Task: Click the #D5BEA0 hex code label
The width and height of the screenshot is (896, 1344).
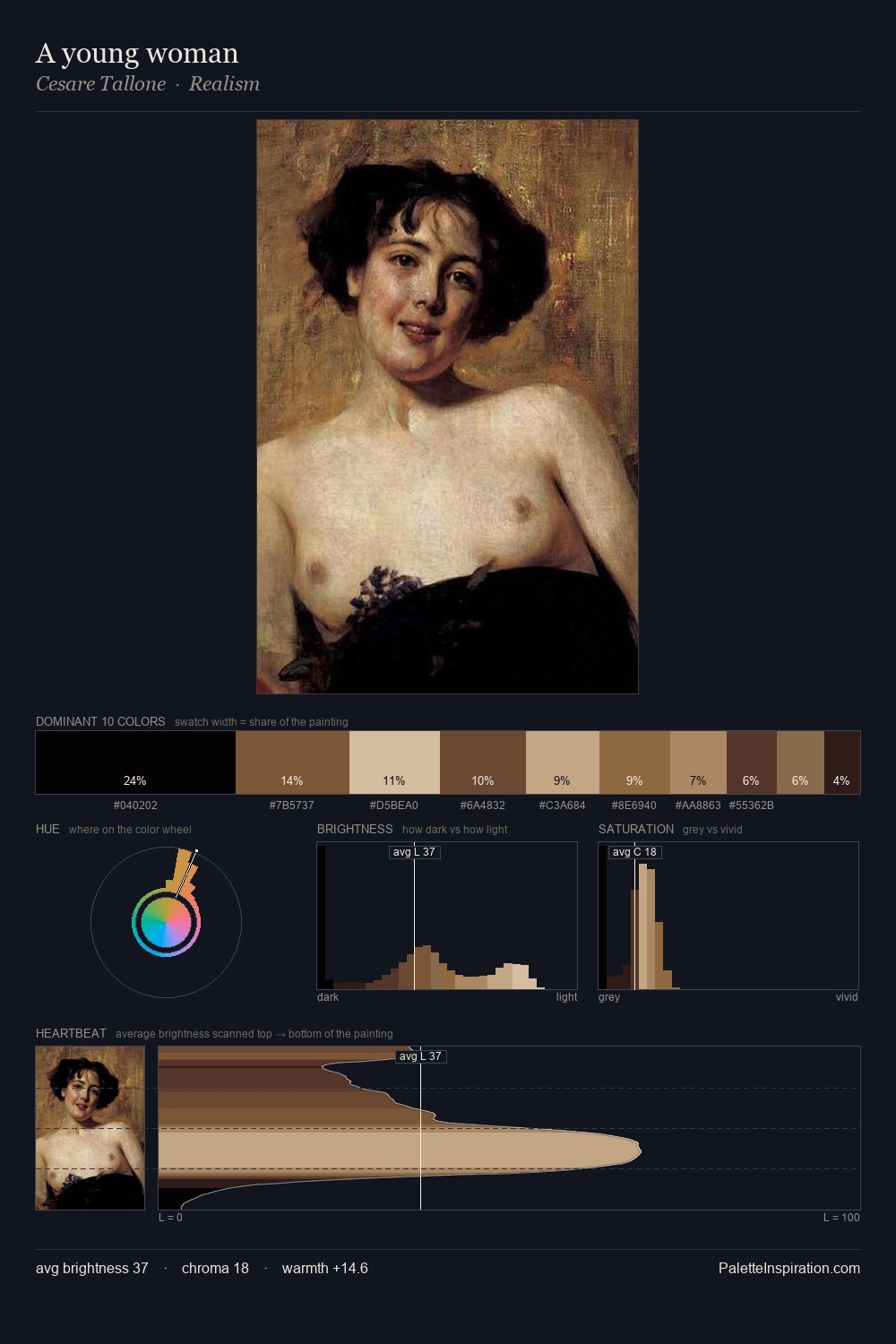Action: tap(394, 806)
